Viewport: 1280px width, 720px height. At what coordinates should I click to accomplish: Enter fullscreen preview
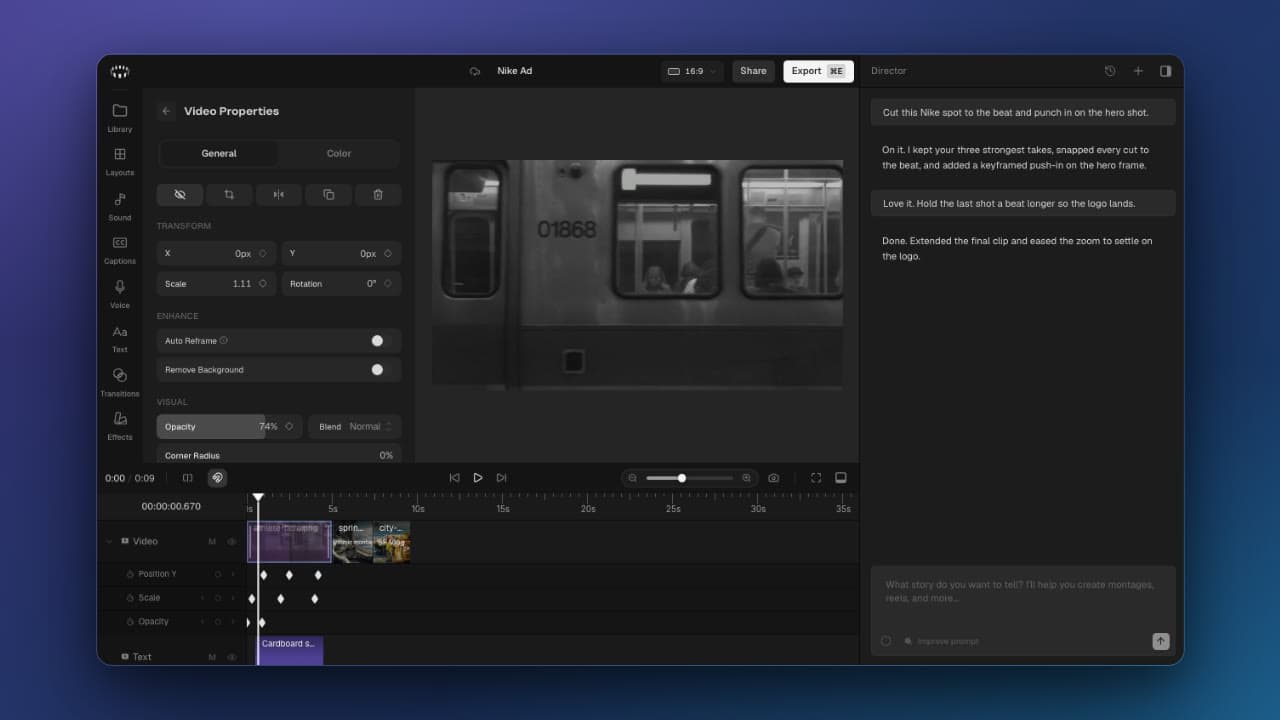point(816,478)
